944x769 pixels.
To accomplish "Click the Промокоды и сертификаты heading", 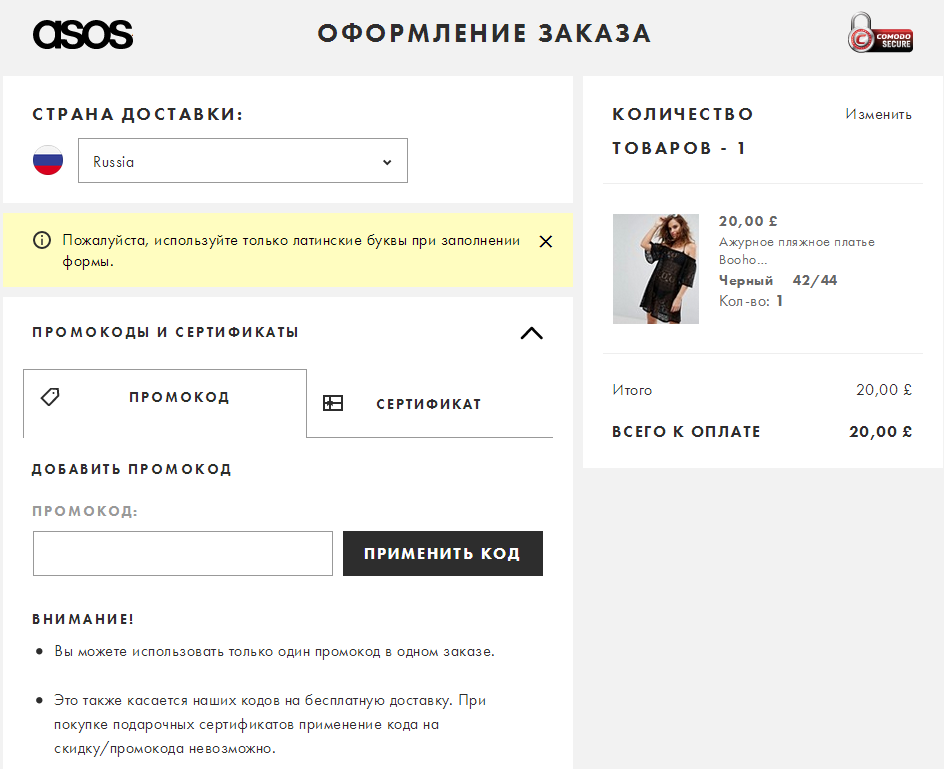I will point(165,332).
